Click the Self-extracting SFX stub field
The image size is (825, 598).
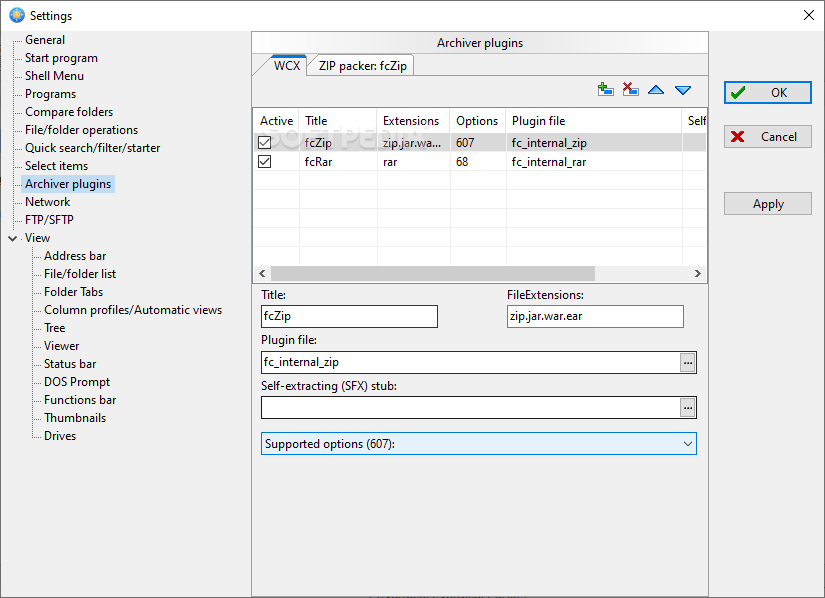pos(470,408)
